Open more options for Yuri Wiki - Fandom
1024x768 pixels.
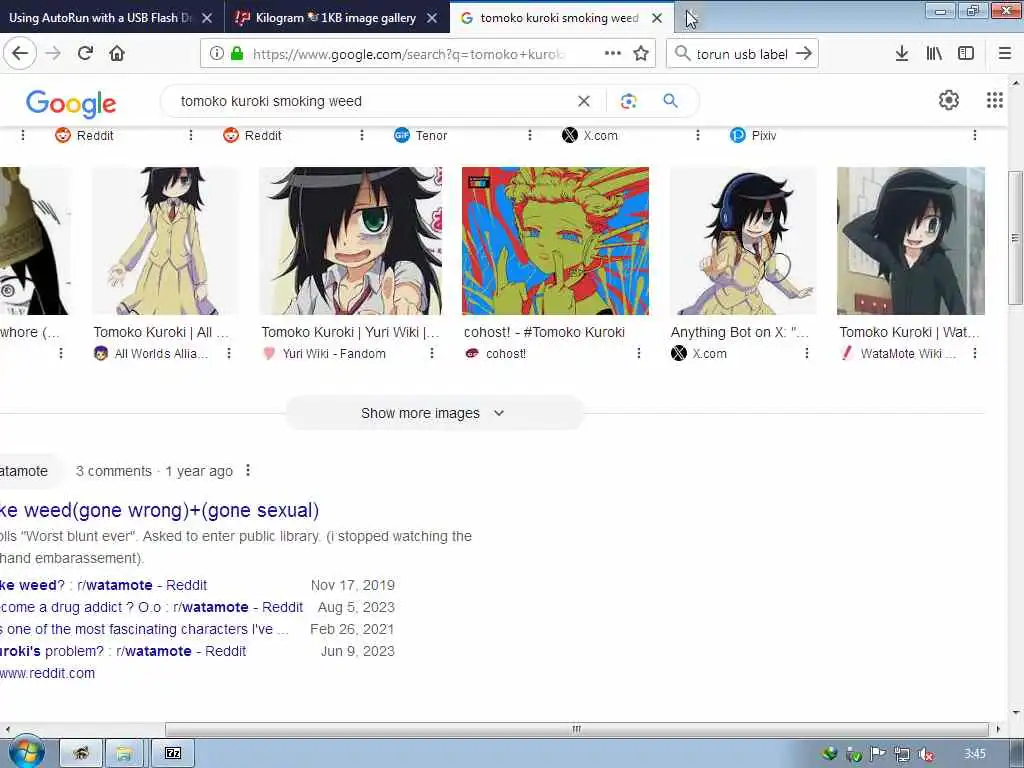point(432,353)
